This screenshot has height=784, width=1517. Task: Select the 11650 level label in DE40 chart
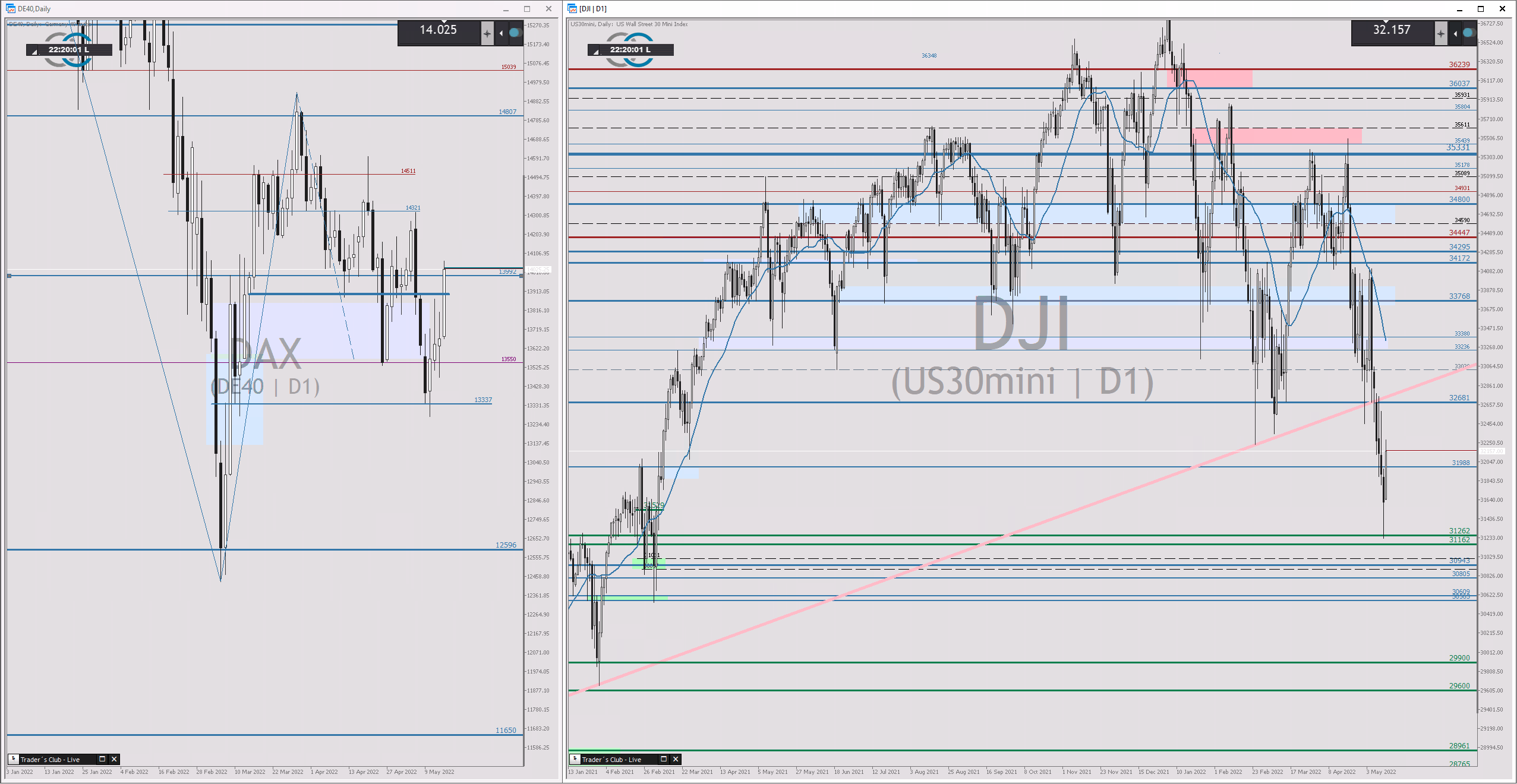click(506, 731)
